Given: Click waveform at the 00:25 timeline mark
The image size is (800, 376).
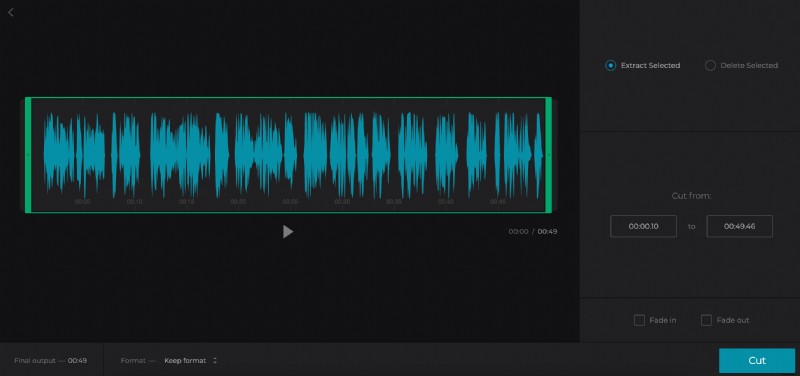Looking at the screenshot, I should coord(290,202).
